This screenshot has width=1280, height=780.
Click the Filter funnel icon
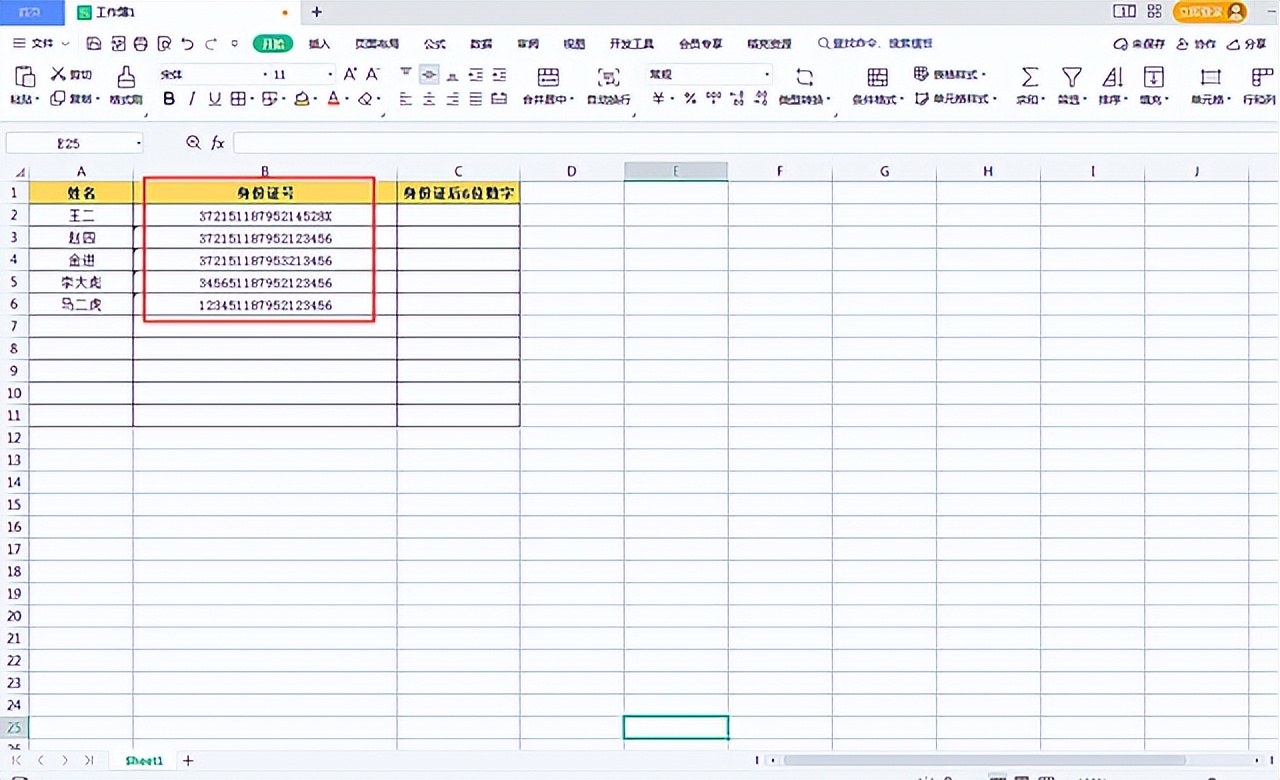point(1071,77)
